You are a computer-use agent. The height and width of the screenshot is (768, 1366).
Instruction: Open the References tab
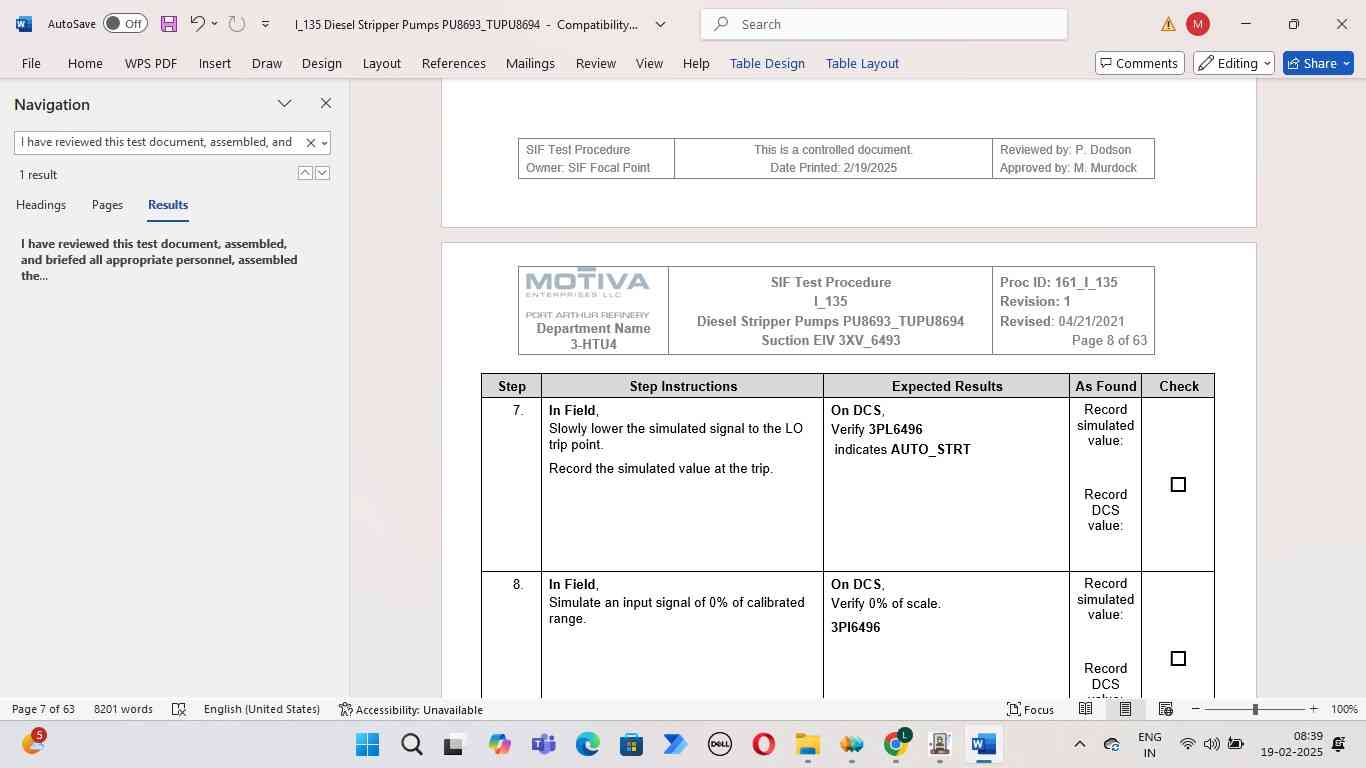pos(454,63)
